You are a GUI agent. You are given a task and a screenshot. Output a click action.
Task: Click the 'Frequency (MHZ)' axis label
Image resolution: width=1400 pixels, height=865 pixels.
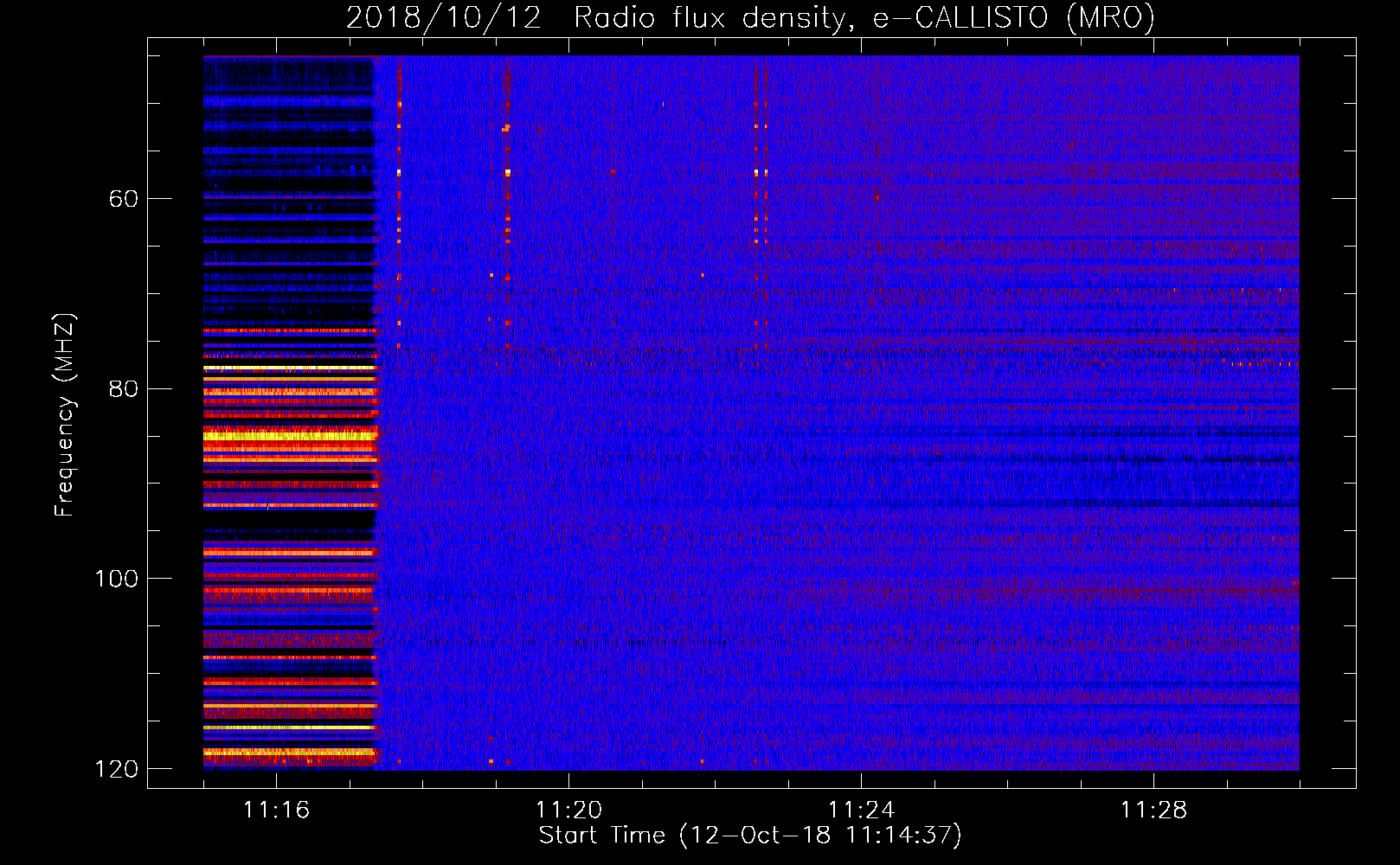point(65,415)
